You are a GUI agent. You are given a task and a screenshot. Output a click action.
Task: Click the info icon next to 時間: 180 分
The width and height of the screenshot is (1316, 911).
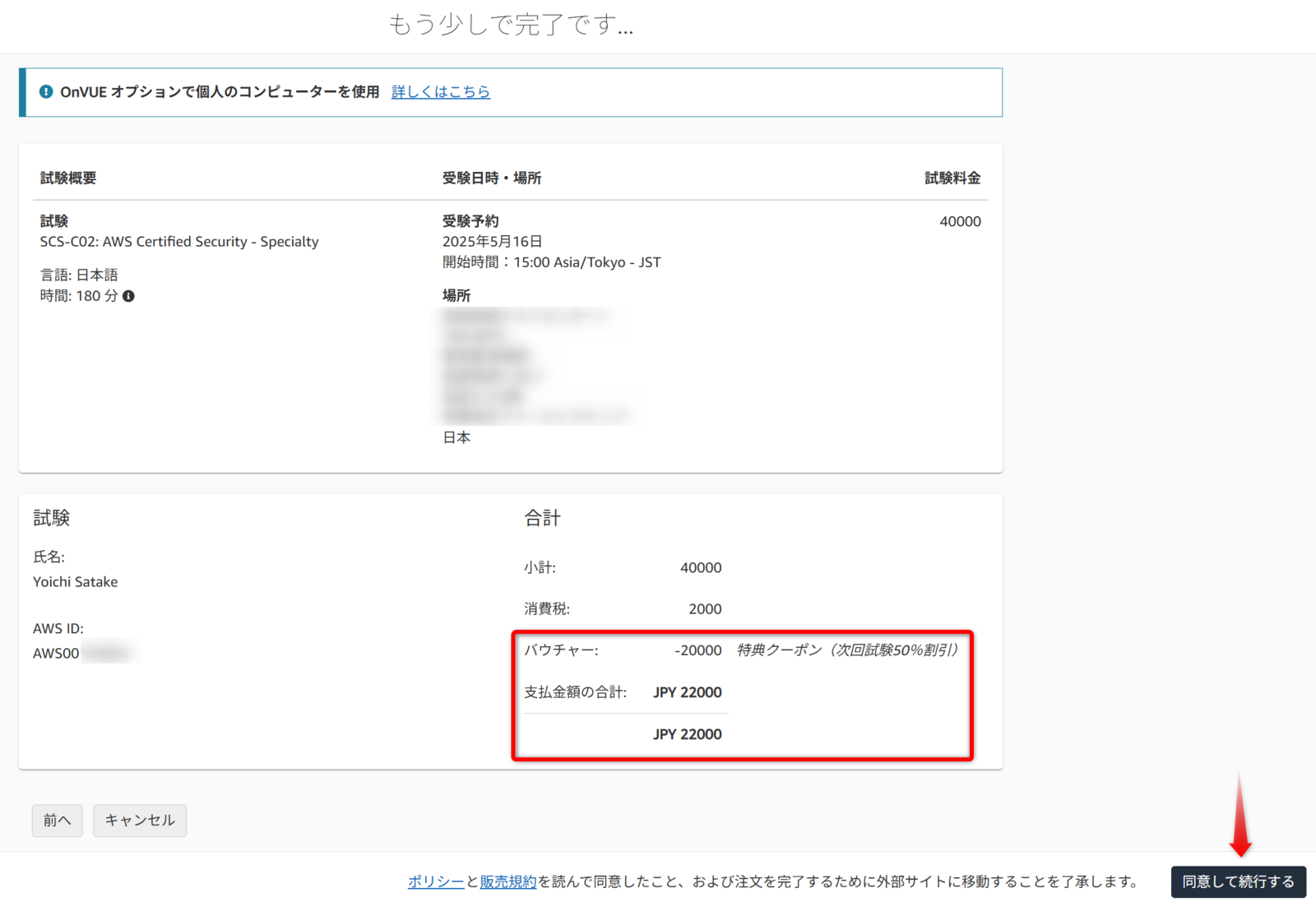(x=128, y=296)
